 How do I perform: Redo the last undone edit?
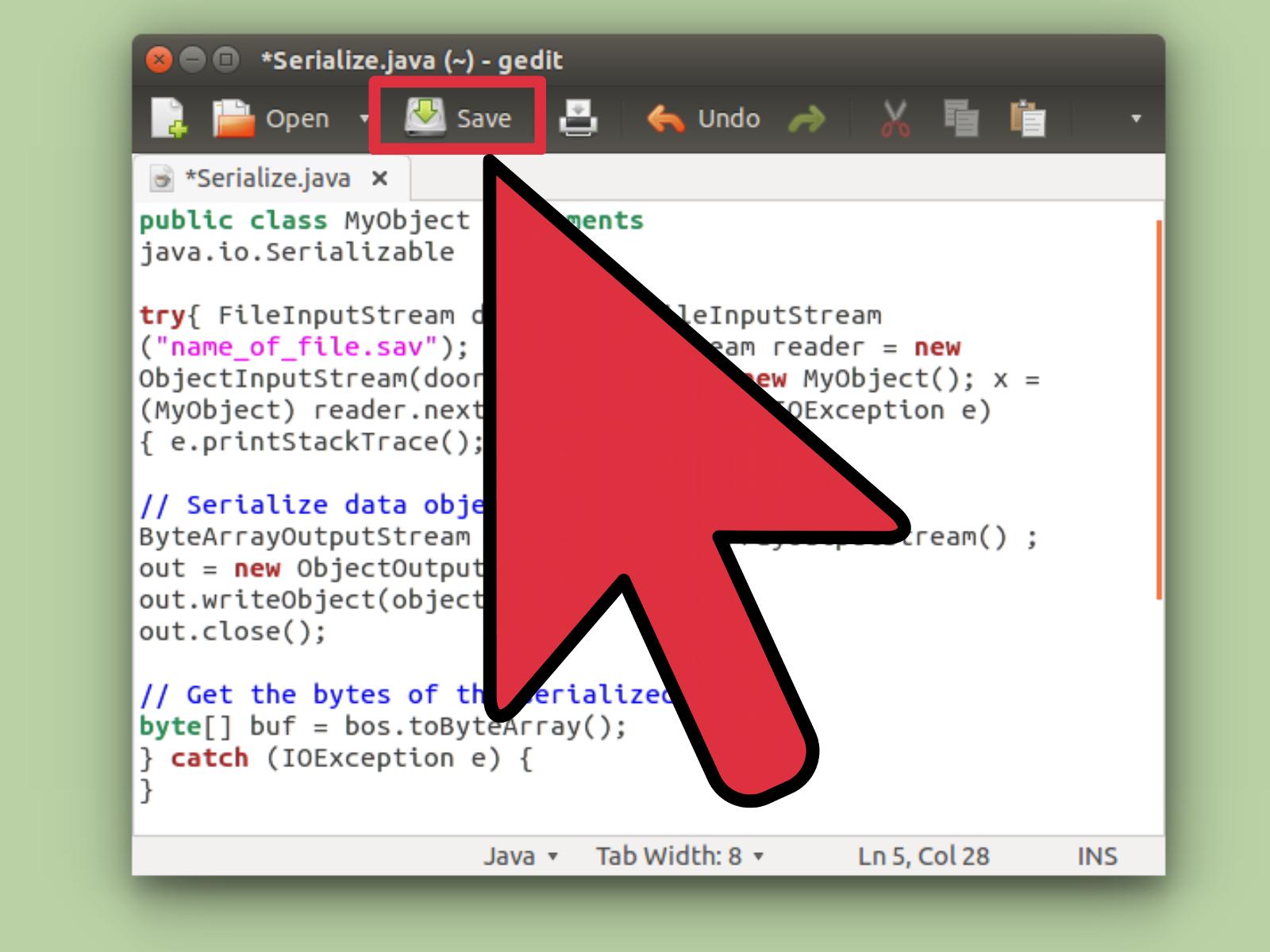(807, 117)
